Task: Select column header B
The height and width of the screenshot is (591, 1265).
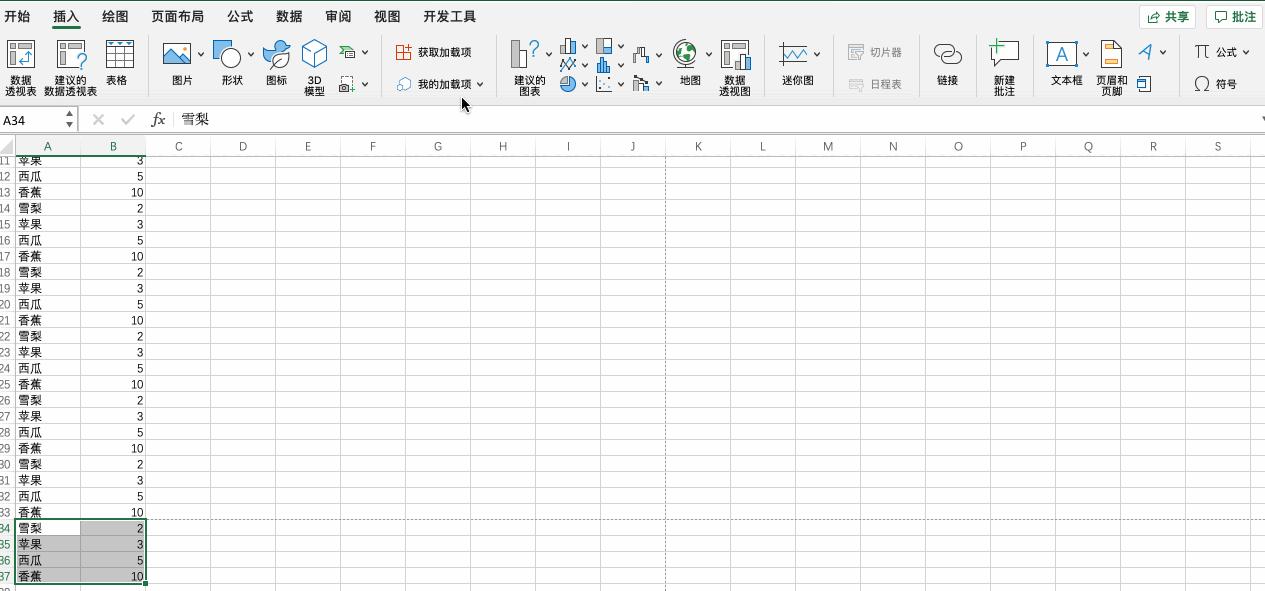Action: [x=113, y=145]
